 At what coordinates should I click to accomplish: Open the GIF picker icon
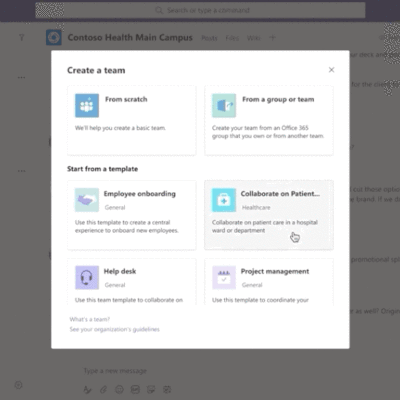(135, 389)
